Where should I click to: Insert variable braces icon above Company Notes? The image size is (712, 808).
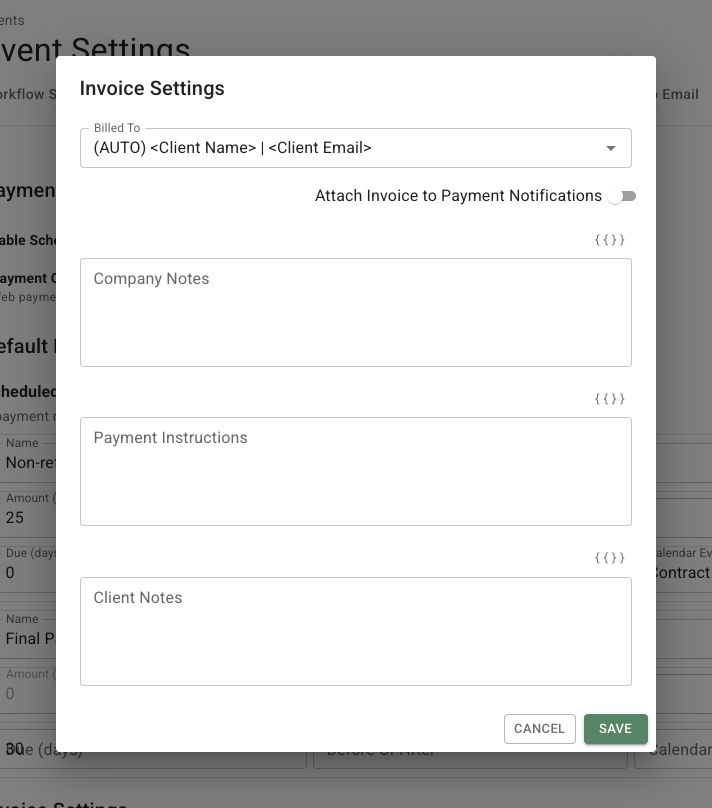[609, 240]
